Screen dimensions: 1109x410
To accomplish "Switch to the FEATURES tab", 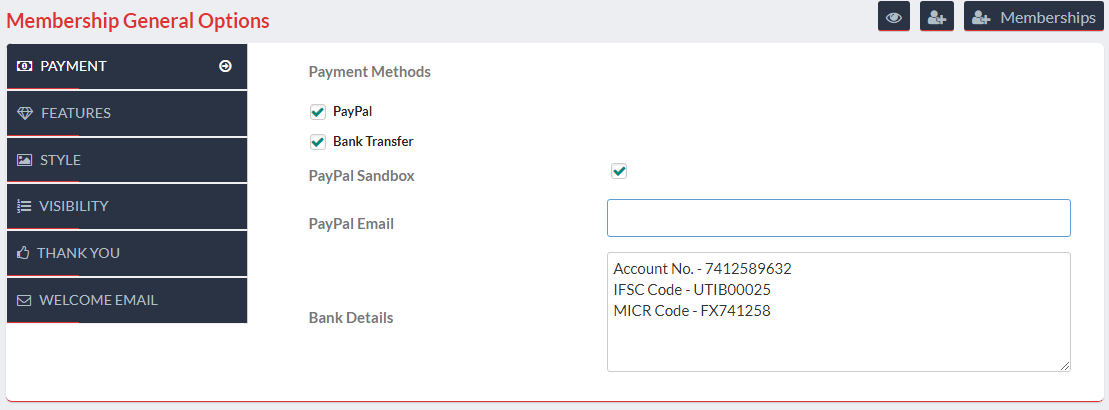I will point(127,113).
